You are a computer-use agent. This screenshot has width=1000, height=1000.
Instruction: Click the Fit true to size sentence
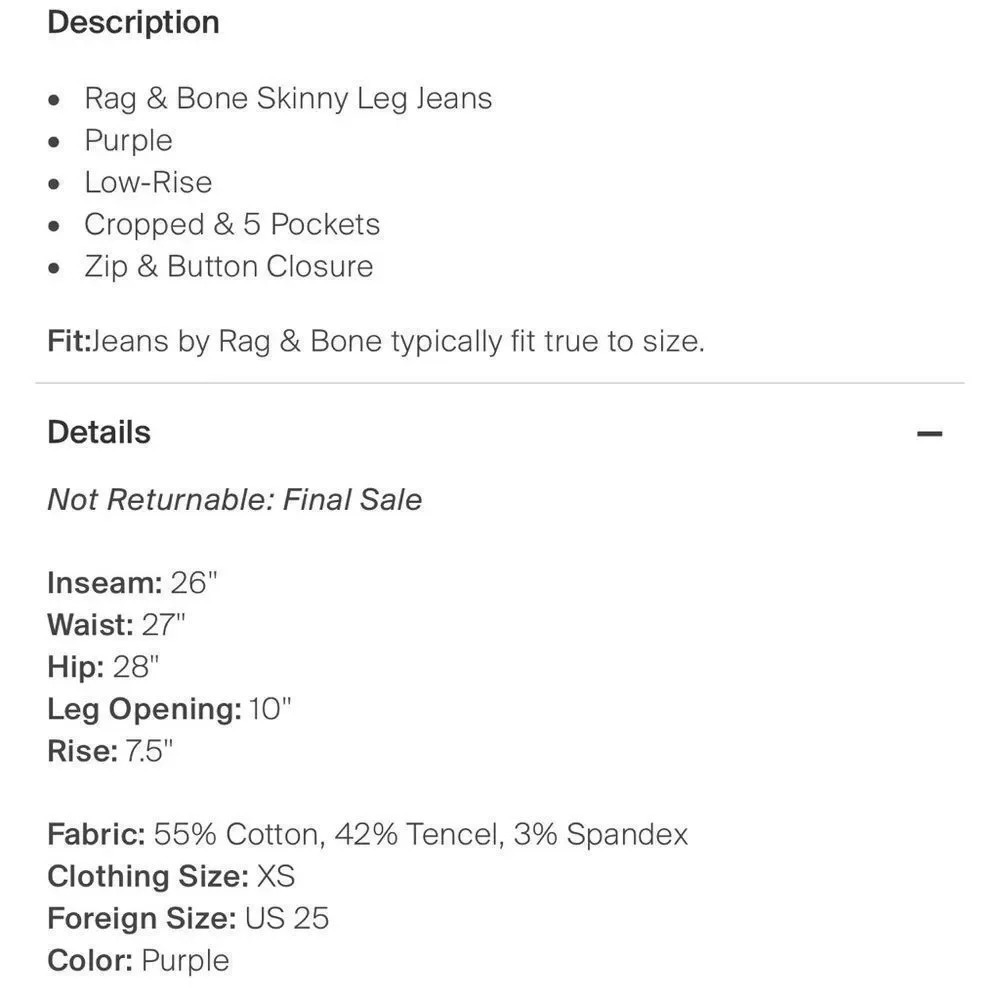point(376,341)
